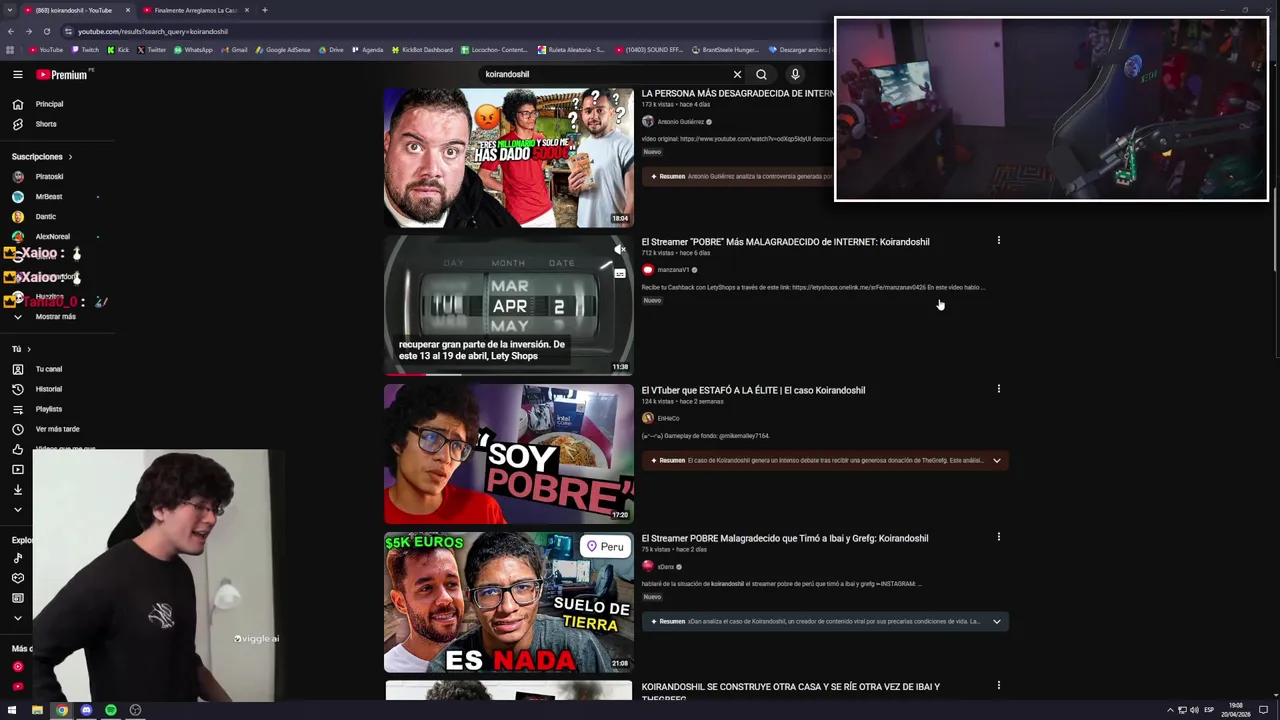Open more options for 'SE CONSTRUYE OTRA CASA' video
This screenshot has width=1280, height=720.
tap(998, 686)
